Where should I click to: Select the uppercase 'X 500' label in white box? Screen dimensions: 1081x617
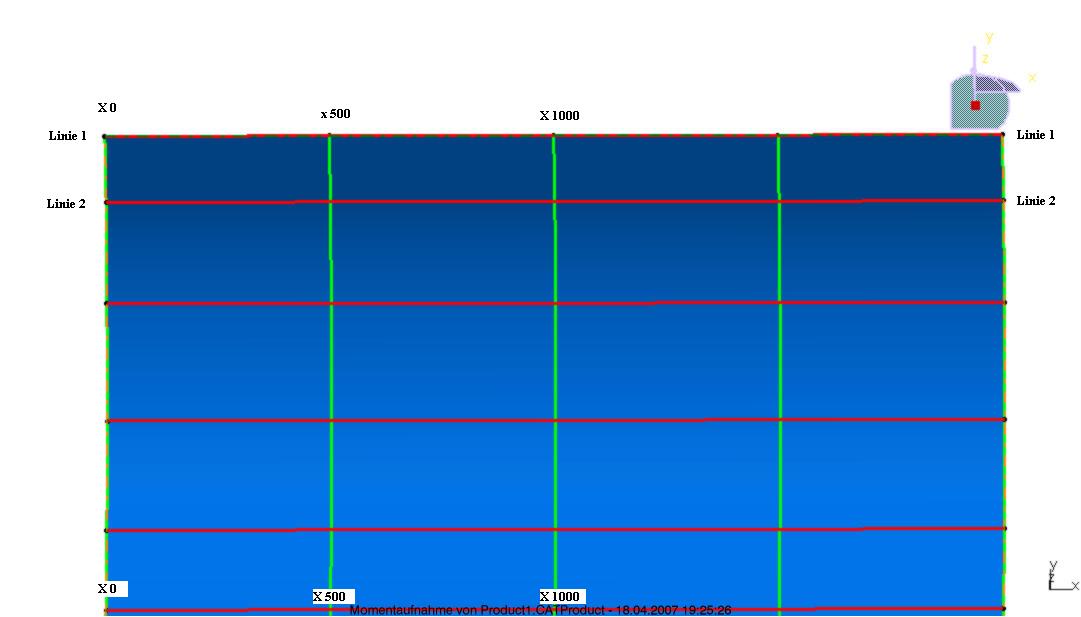click(334, 596)
